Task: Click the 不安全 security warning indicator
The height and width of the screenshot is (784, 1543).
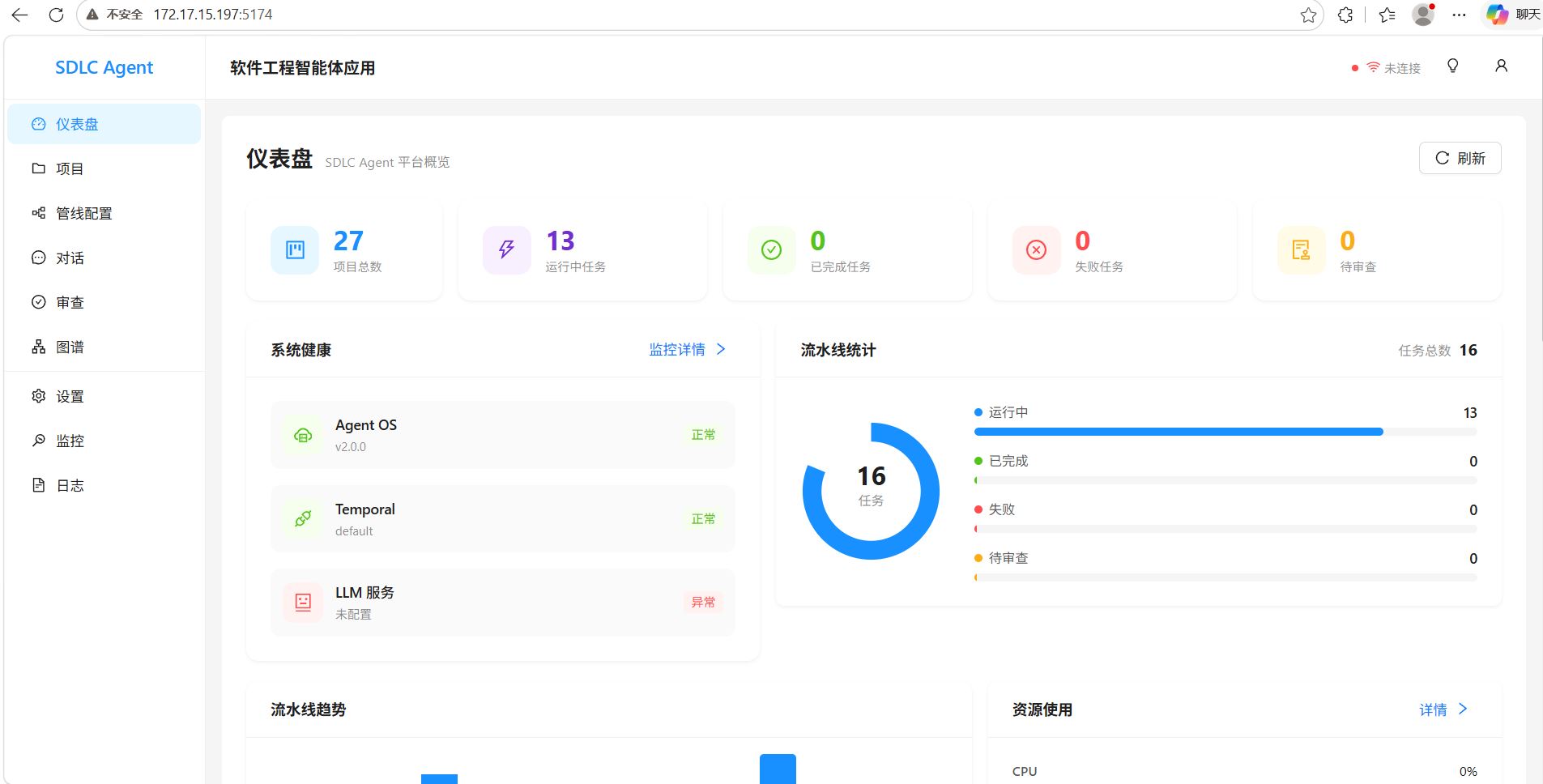Action: click(x=114, y=15)
